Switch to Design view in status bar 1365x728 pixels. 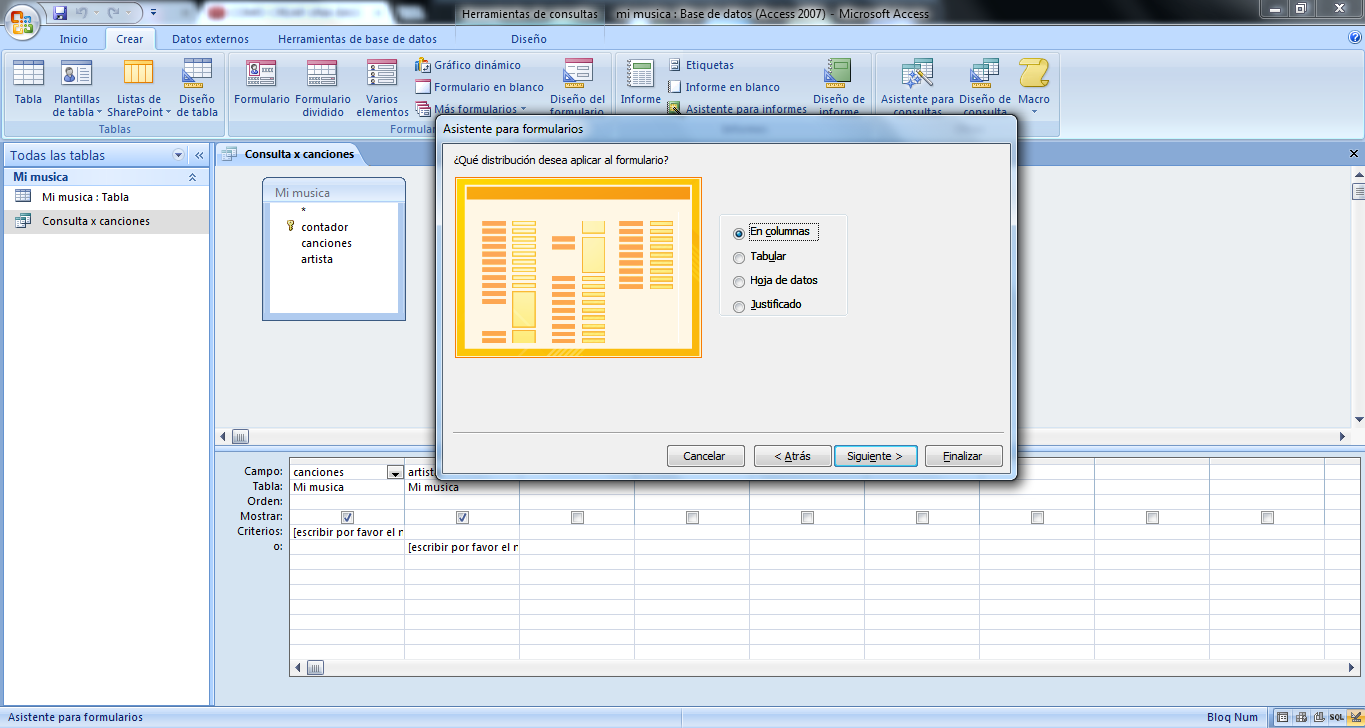tap(1354, 717)
